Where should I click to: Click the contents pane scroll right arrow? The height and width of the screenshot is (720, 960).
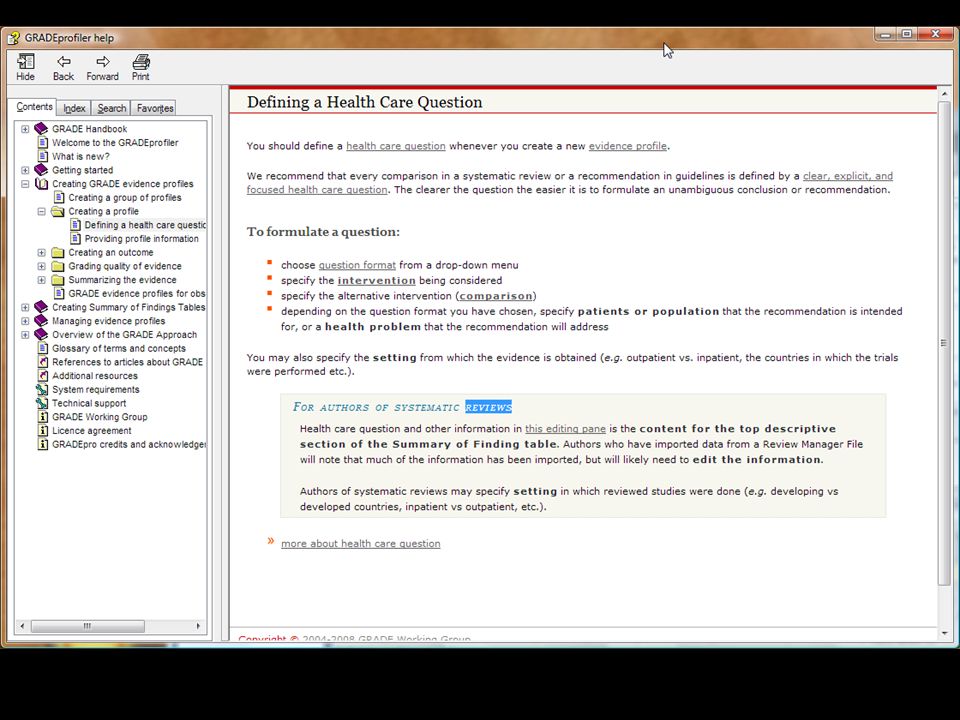click(198, 626)
